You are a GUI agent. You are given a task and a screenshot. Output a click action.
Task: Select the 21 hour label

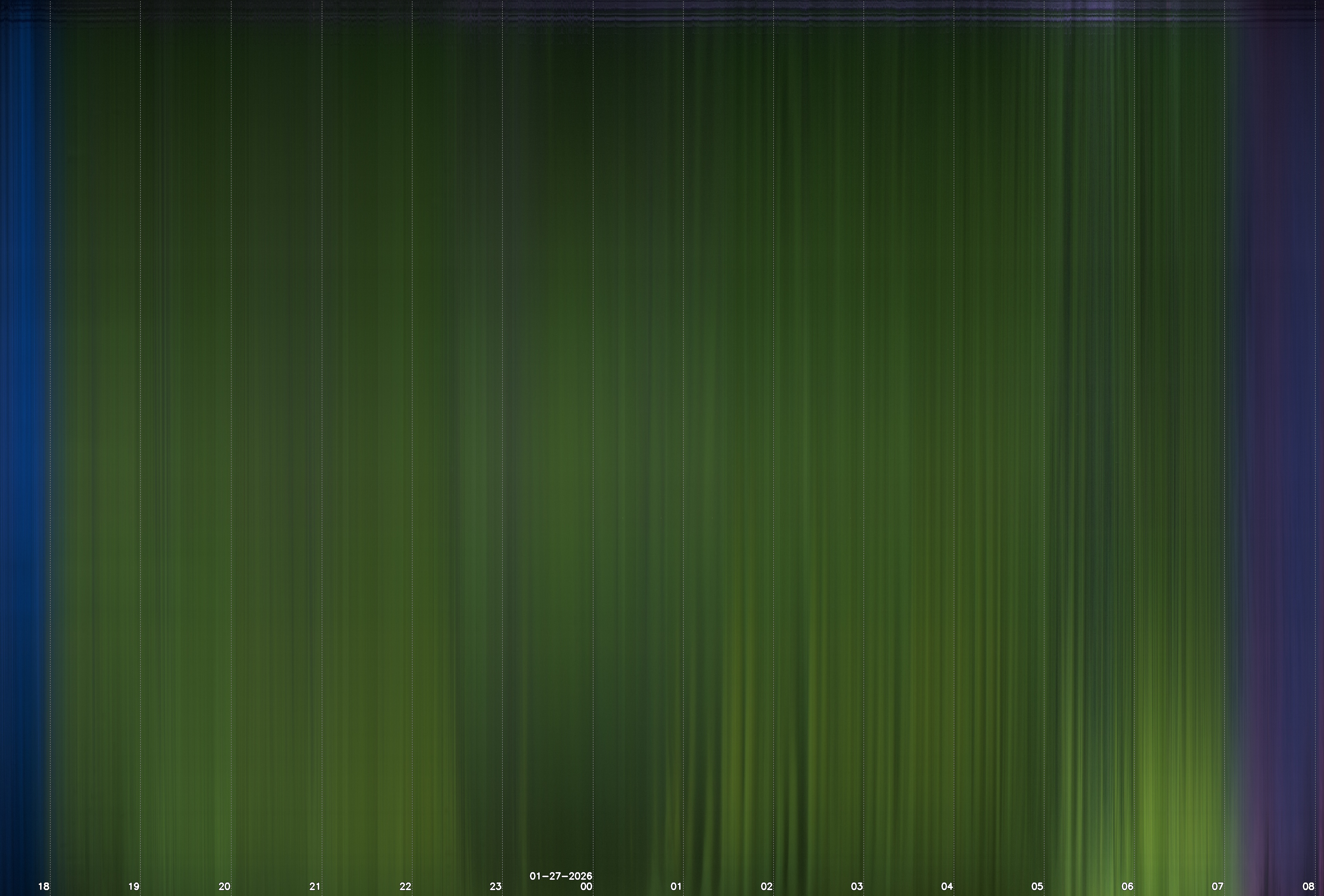tap(315, 886)
